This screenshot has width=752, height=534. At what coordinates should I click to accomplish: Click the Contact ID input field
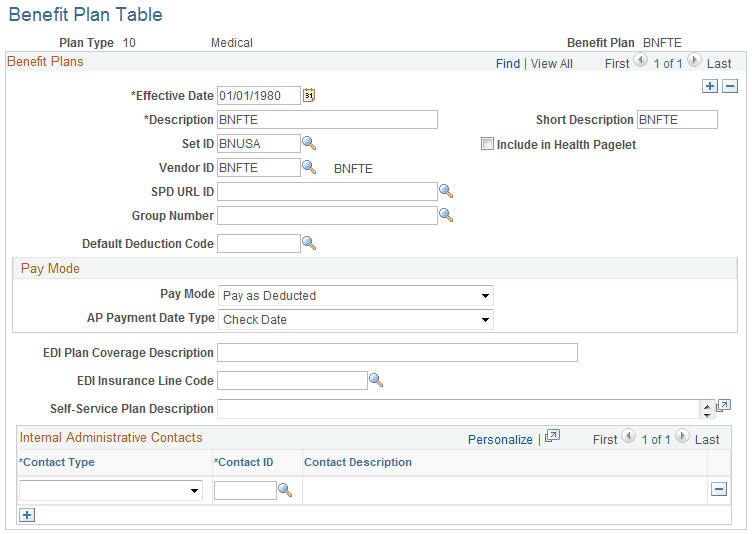tap(246, 490)
